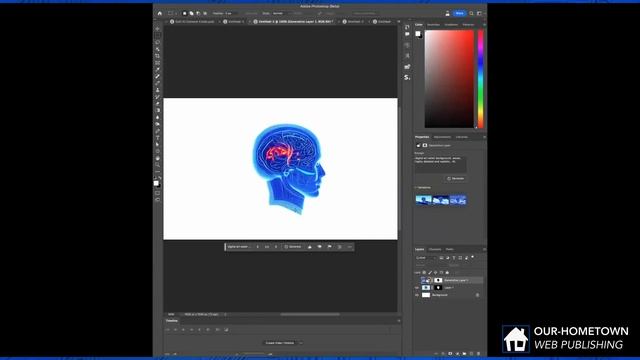The height and width of the screenshot is (360, 640).
Task: Click the prompt text box in Properties
Action: [440, 164]
